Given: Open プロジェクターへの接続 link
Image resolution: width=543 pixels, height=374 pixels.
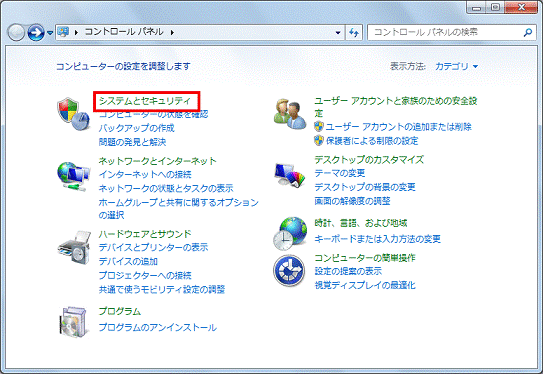Looking at the screenshot, I should [x=145, y=275].
